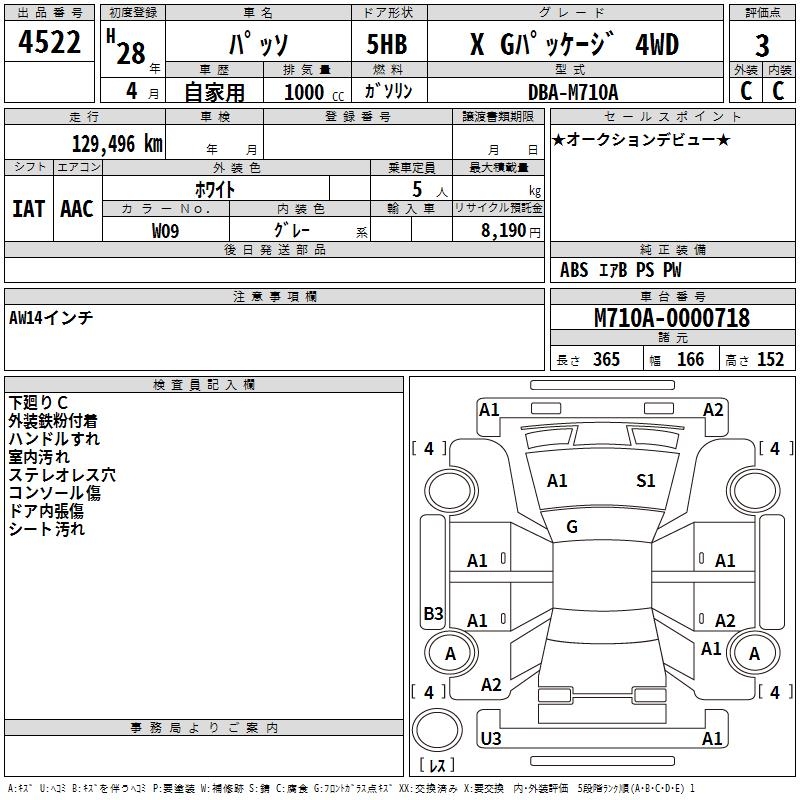The width and height of the screenshot is (800, 800).
Task: Click the sales point ★オークションデビュー★
Action: tap(641, 139)
